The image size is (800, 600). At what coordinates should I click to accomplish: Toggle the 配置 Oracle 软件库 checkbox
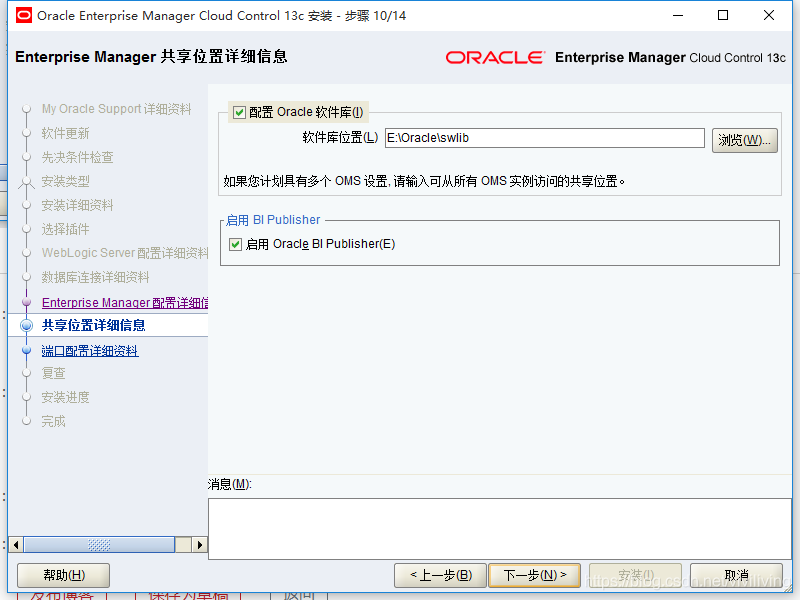239,112
